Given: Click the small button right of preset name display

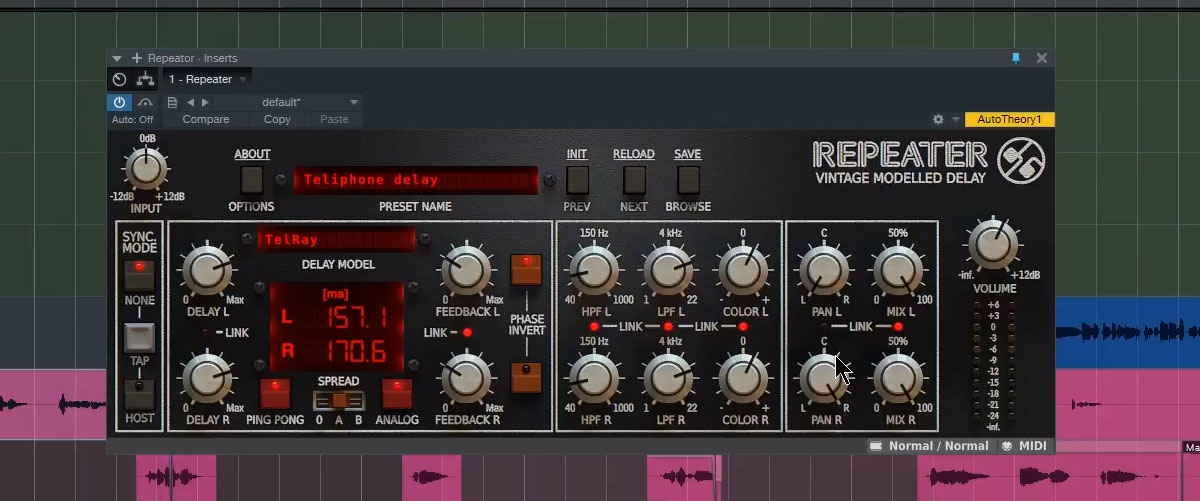Looking at the screenshot, I should coord(549,180).
